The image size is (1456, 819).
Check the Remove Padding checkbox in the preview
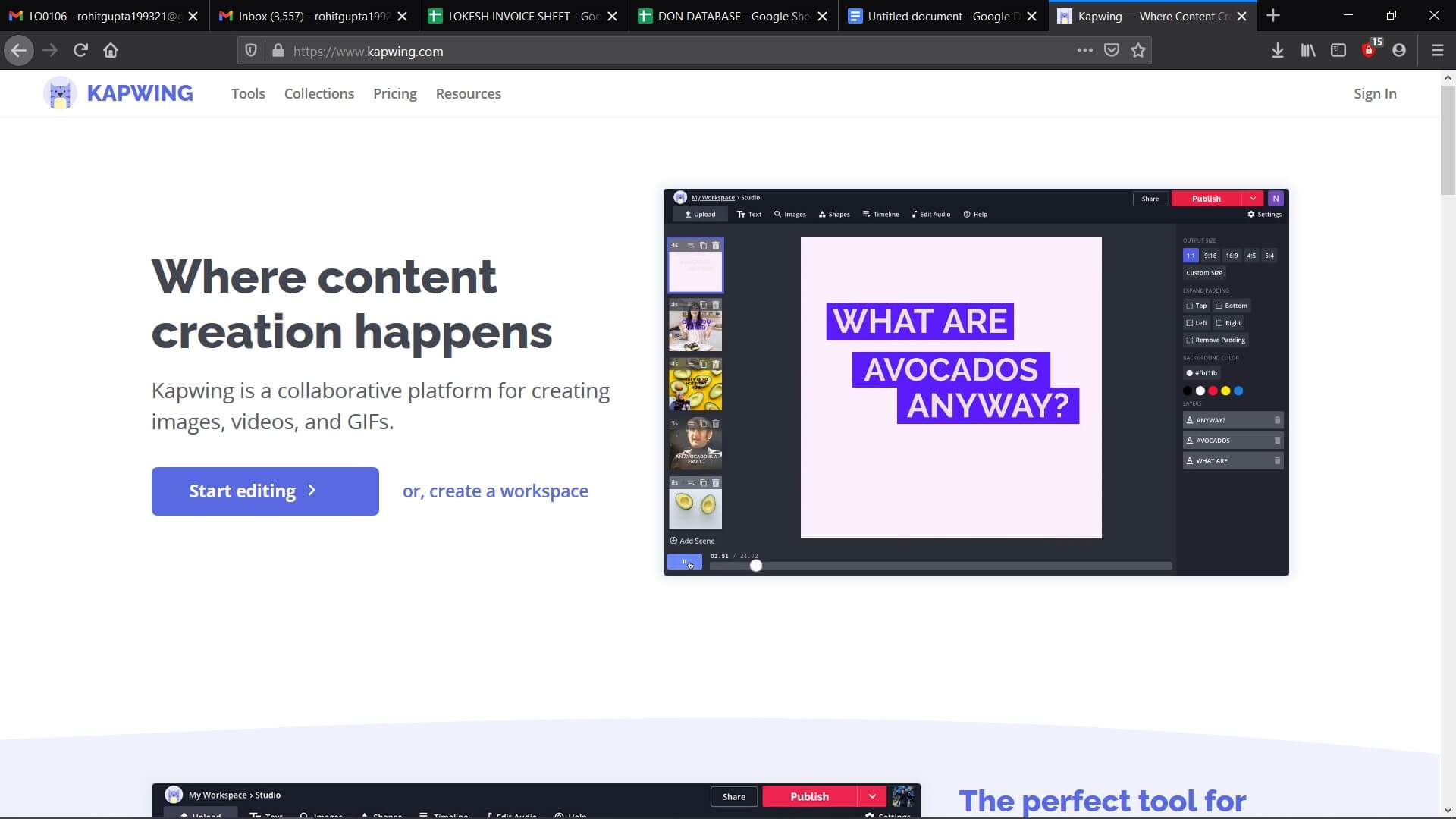[x=1190, y=340]
